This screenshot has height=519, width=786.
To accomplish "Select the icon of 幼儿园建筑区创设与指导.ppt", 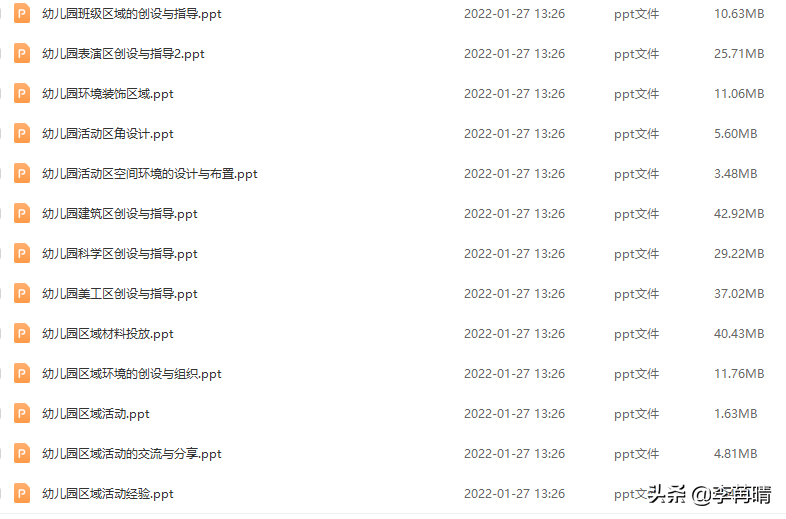I will point(22,214).
